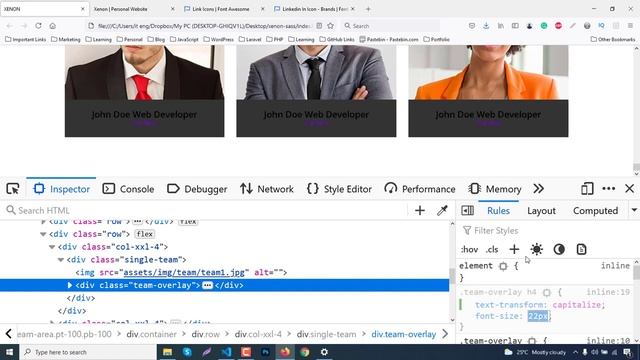Toggle the .cls class panel
This screenshot has height=360, width=640.
pos(492,249)
